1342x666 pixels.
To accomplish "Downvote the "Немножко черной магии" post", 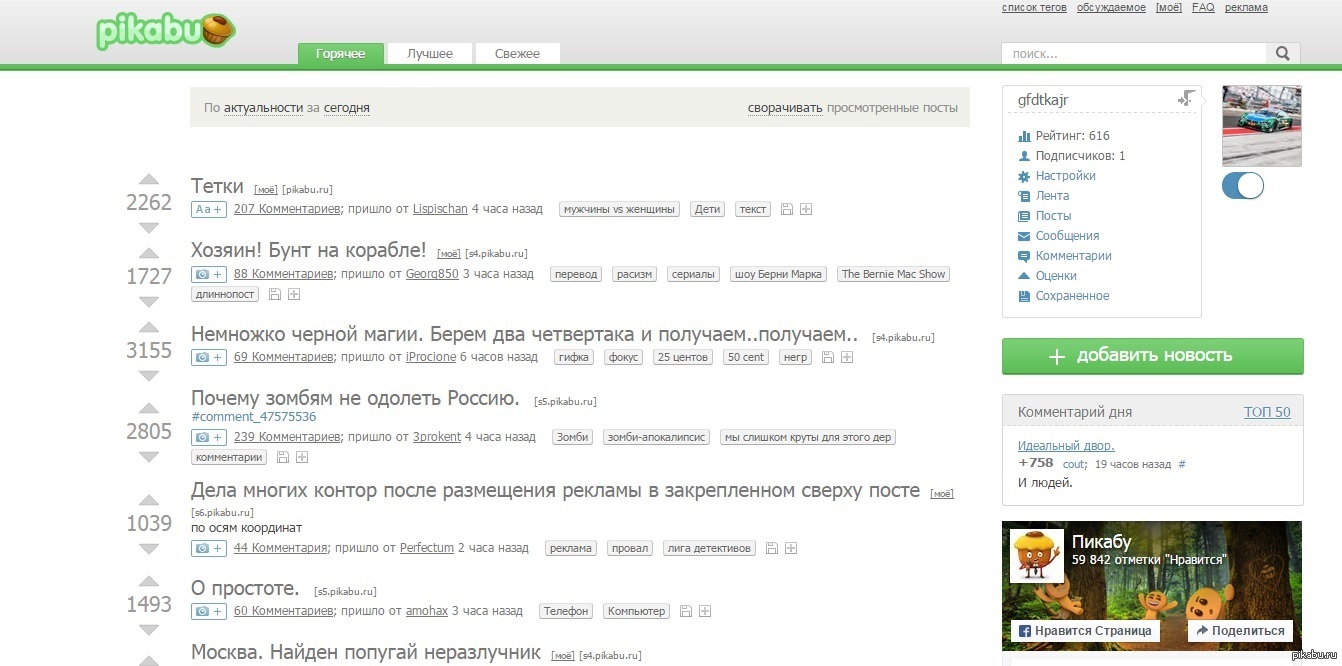I will (149, 375).
